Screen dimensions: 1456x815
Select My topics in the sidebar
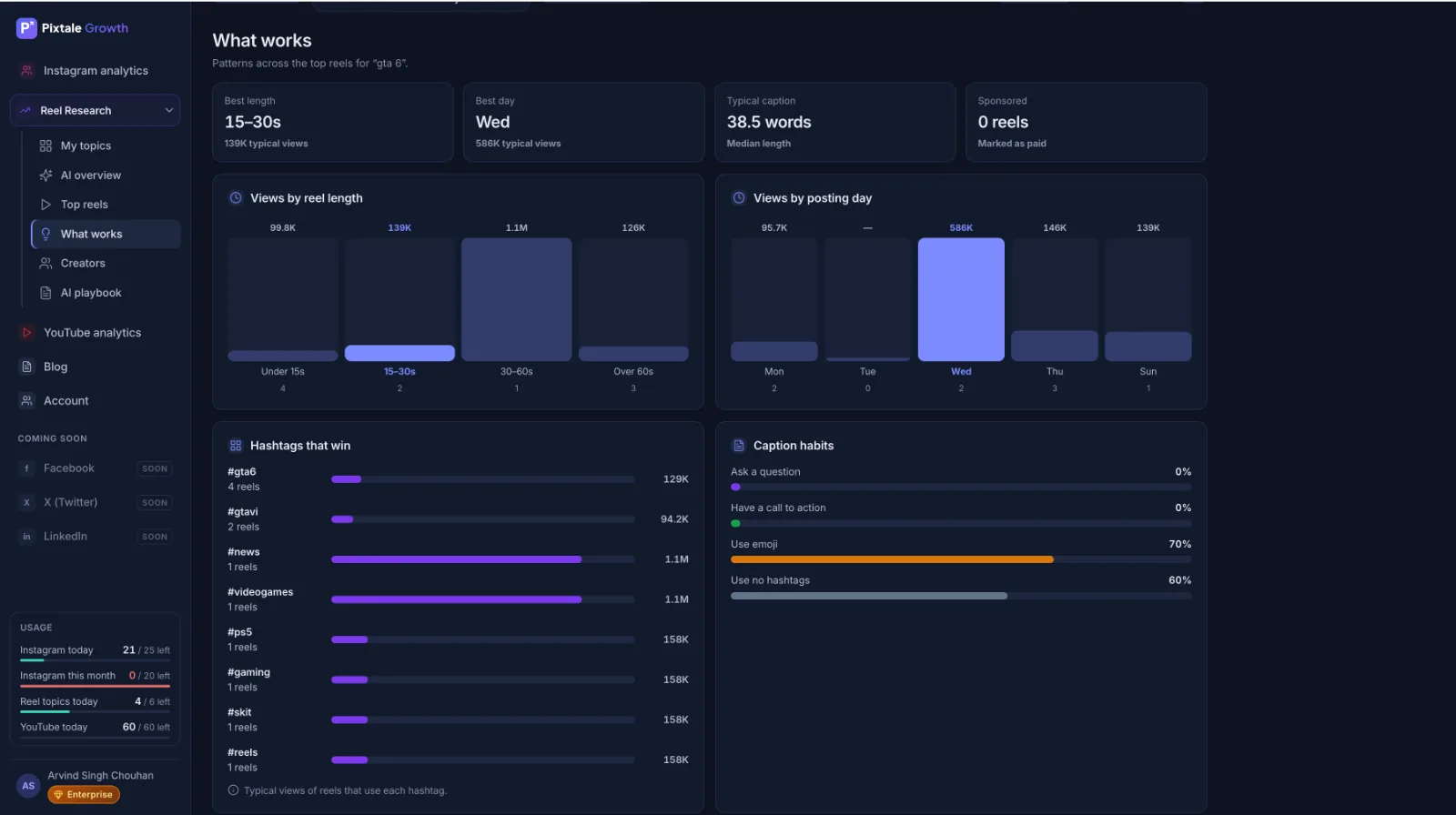[106, 146]
